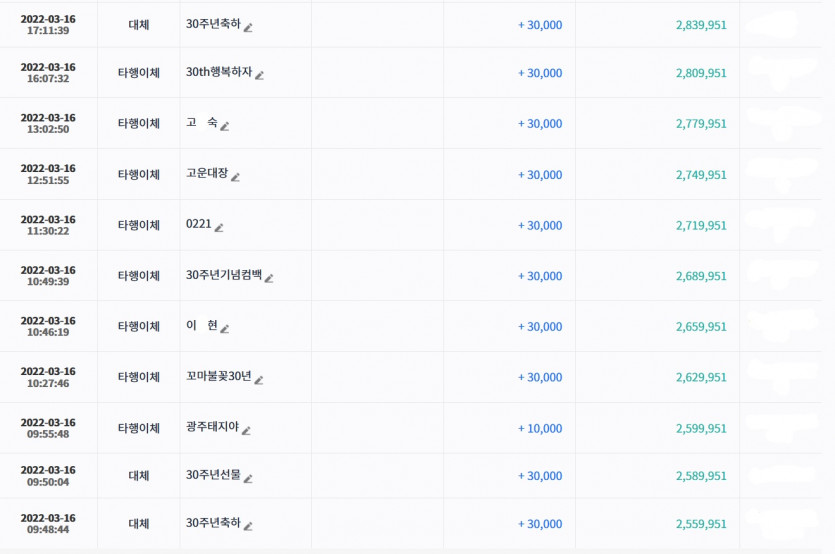The width and height of the screenshot is (835, 554).
Task: Select 타행이체 label in 16:07:32 row
Action: pos(138,73)
